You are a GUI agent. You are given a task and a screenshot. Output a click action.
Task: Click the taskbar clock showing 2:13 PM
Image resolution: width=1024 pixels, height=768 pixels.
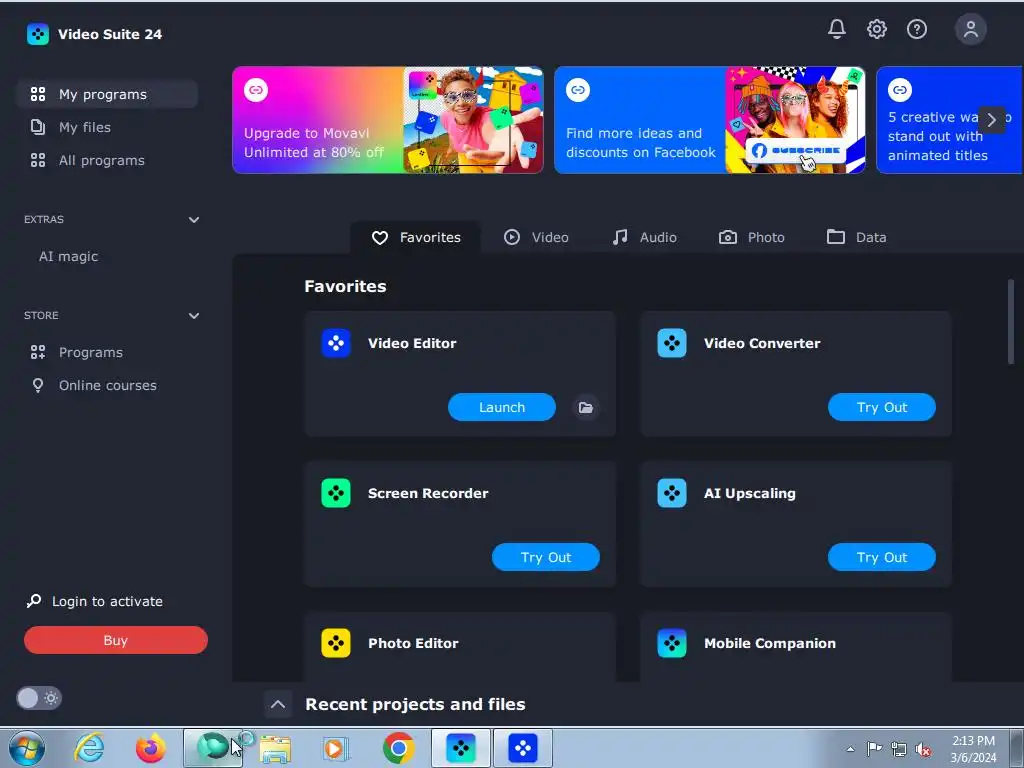point(973,749)
